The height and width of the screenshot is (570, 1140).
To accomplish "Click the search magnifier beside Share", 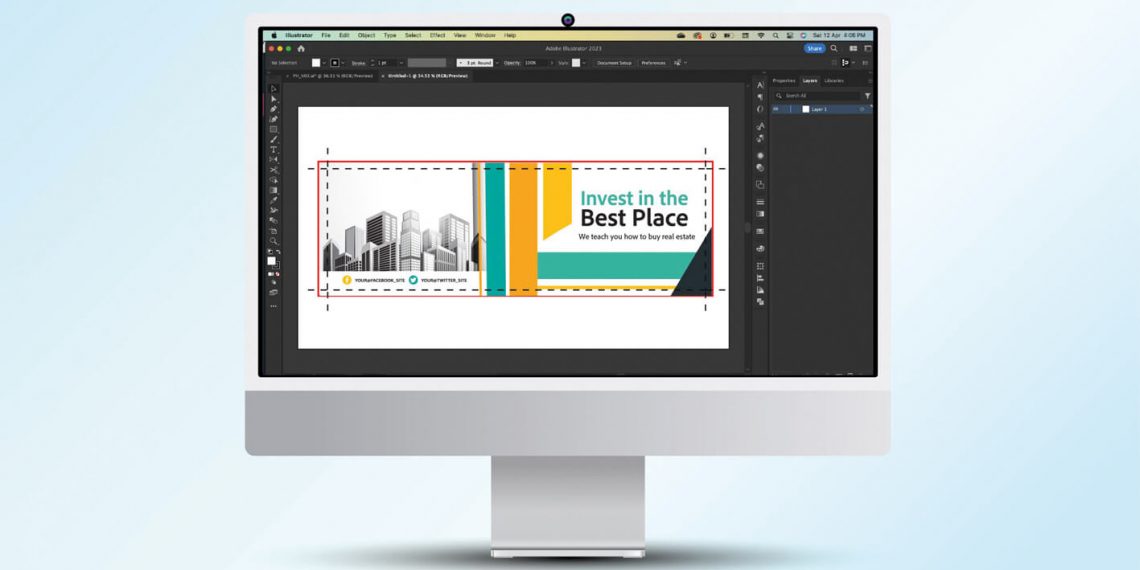I will pos(834,49).
